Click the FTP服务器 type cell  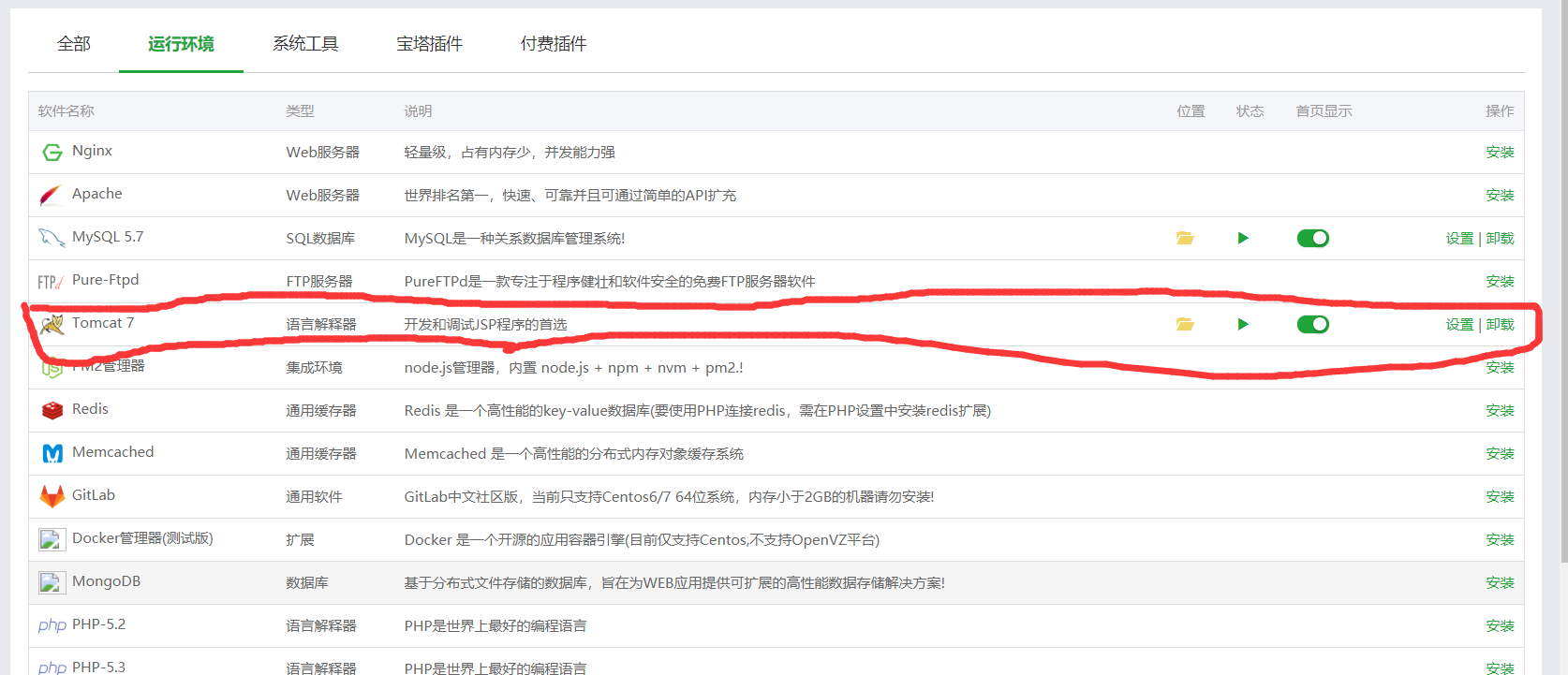point(319,282)
